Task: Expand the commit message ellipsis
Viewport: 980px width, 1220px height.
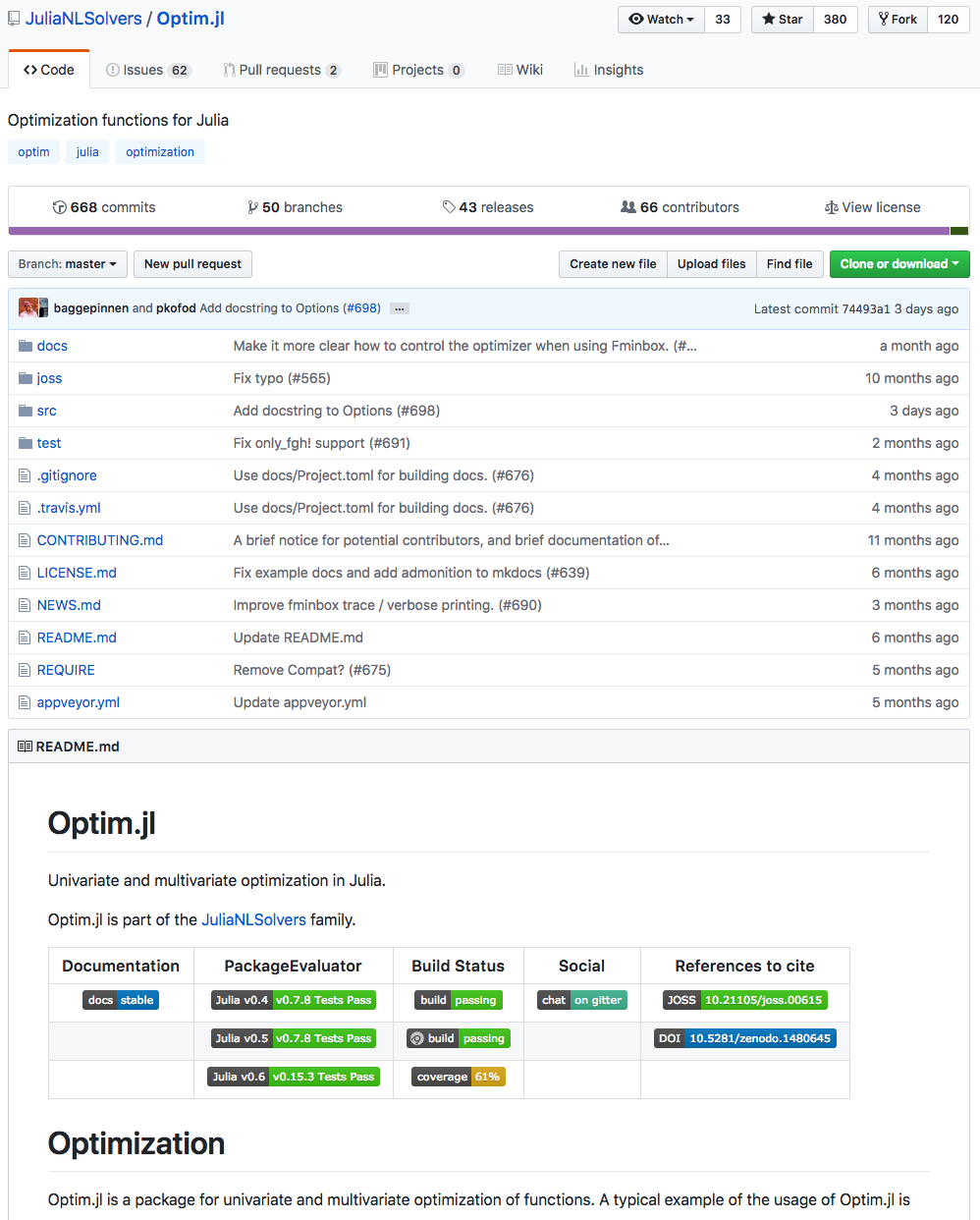Action: tap(399, 308)
